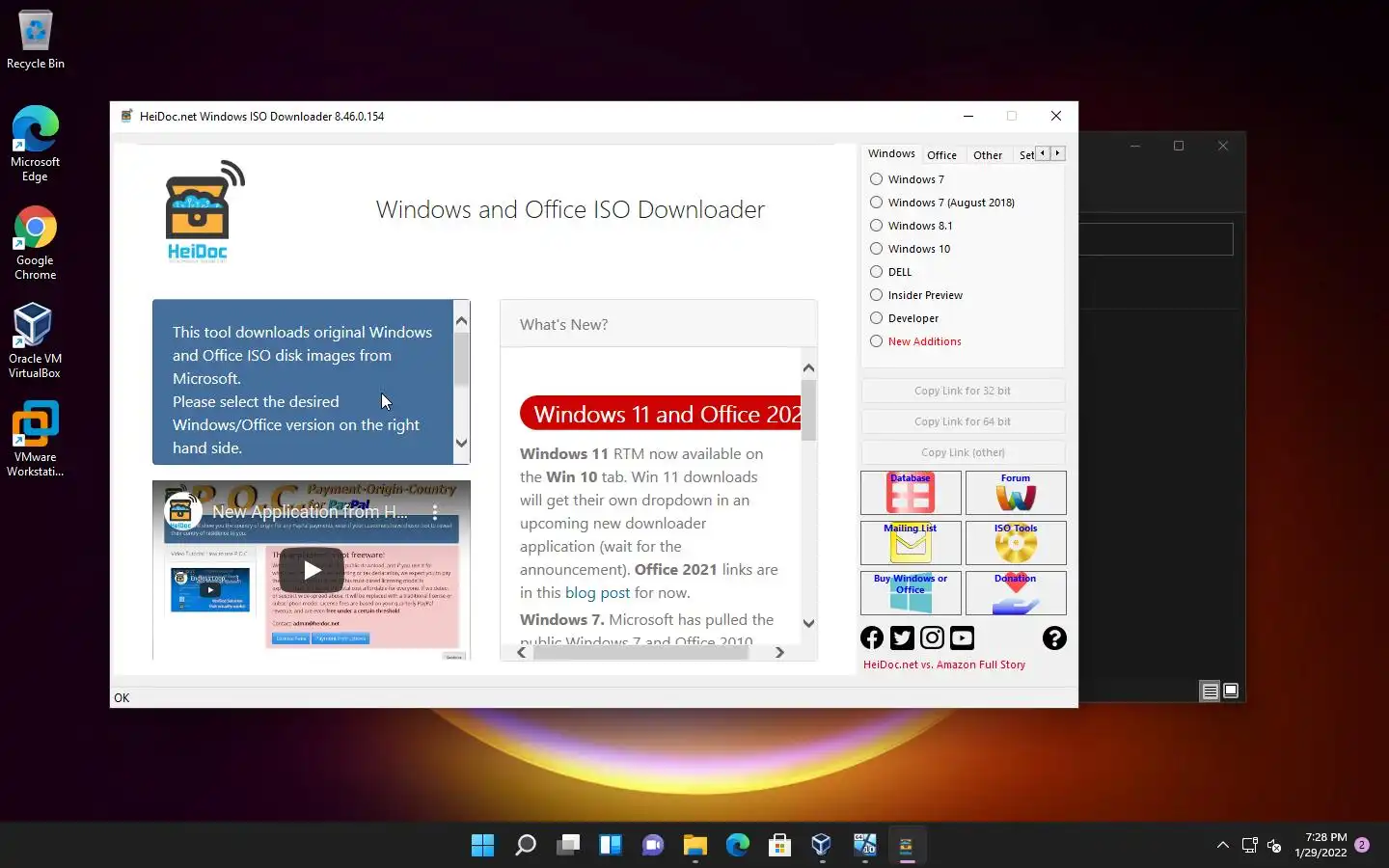Open Microsoft Store from the taskbar
The image size is (1389, 868).
[779, 846]
